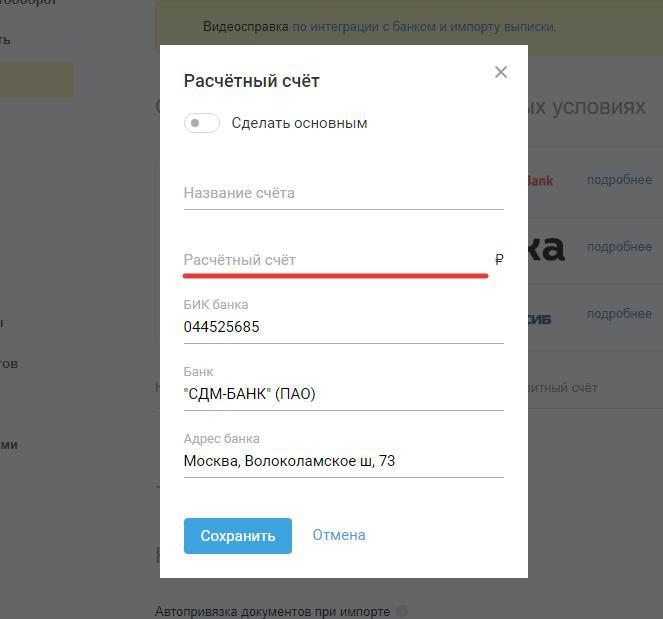
Task: Click the Отмена link
Action: (x=339, y=535)
